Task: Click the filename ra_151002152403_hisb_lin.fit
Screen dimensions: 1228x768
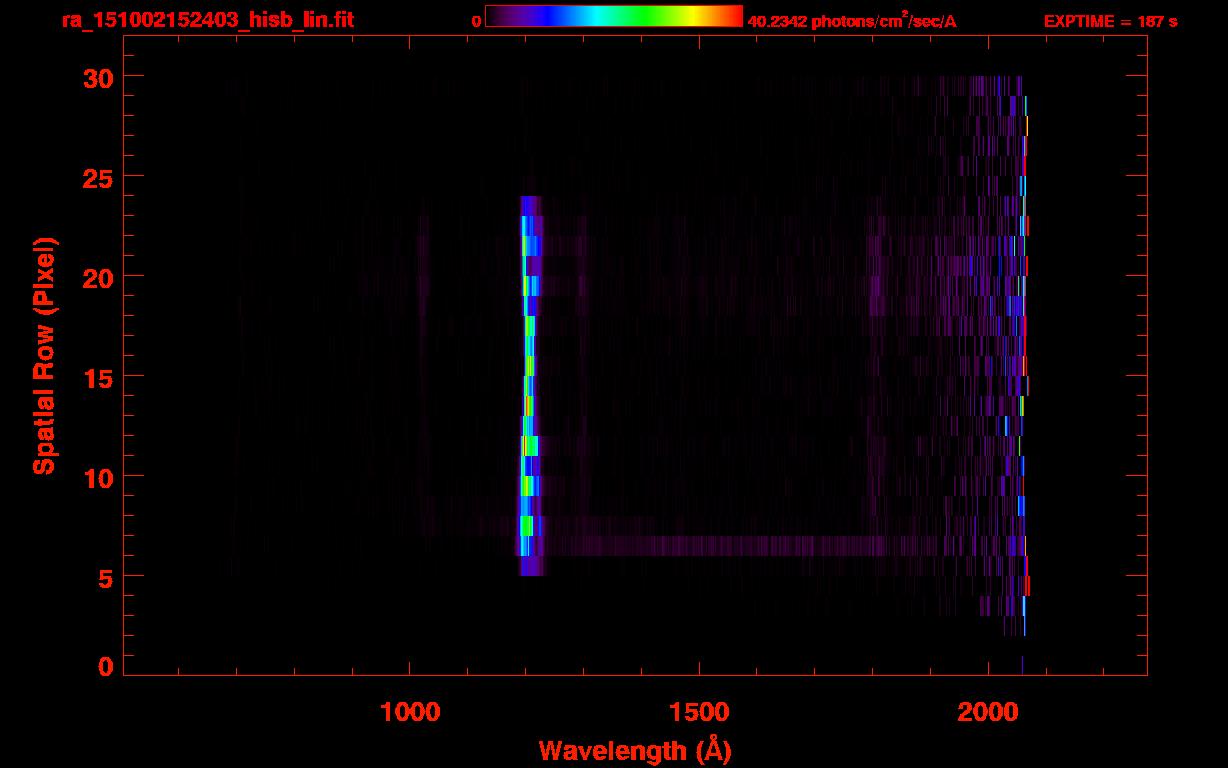Action: coord(207,20)
